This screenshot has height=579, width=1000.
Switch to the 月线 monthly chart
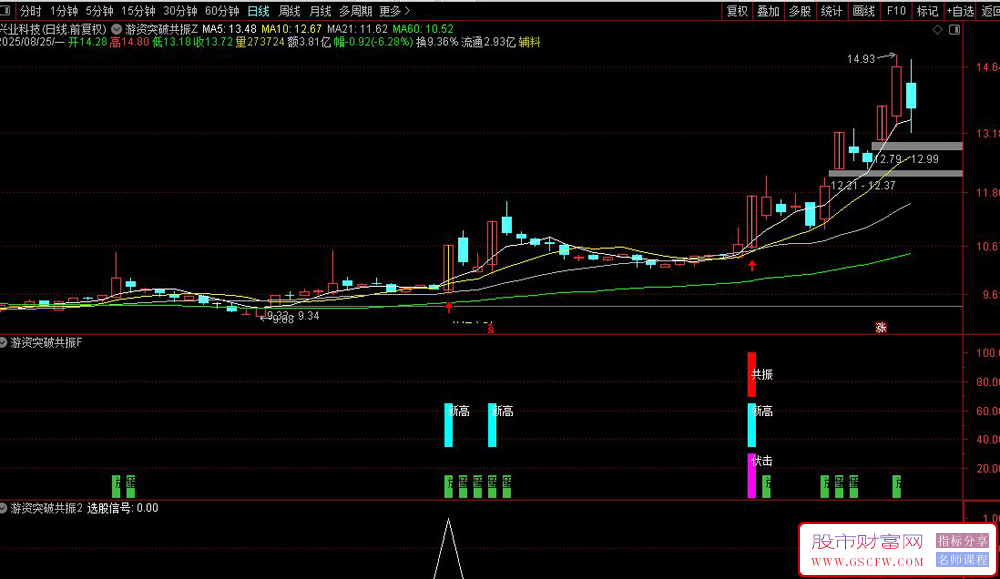320,11
